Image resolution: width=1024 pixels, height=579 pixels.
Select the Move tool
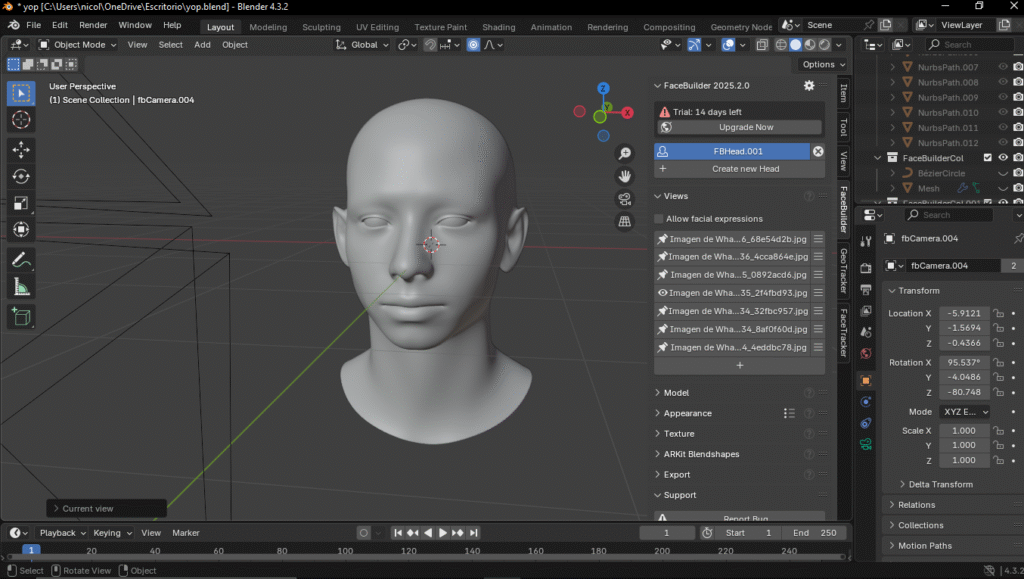pos(21,149)
